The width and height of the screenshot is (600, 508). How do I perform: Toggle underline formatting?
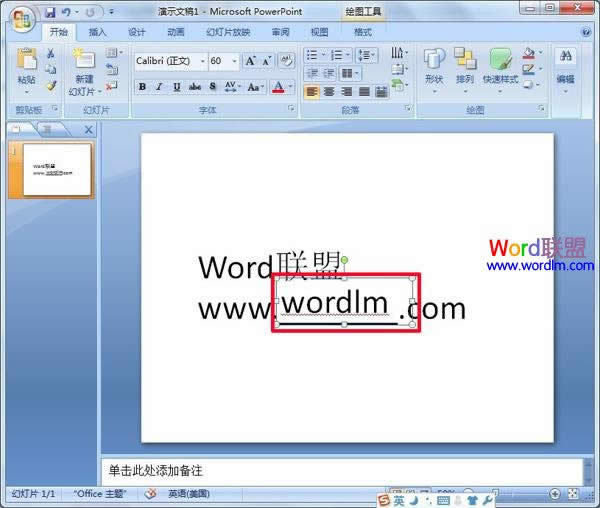click(x=176, y=87)
